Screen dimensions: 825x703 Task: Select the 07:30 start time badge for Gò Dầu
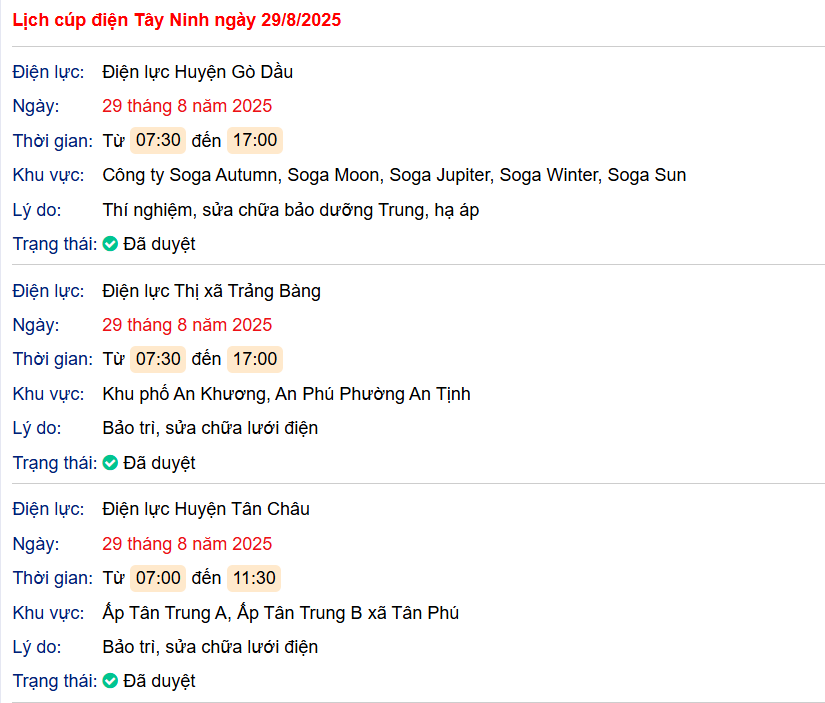158,140
